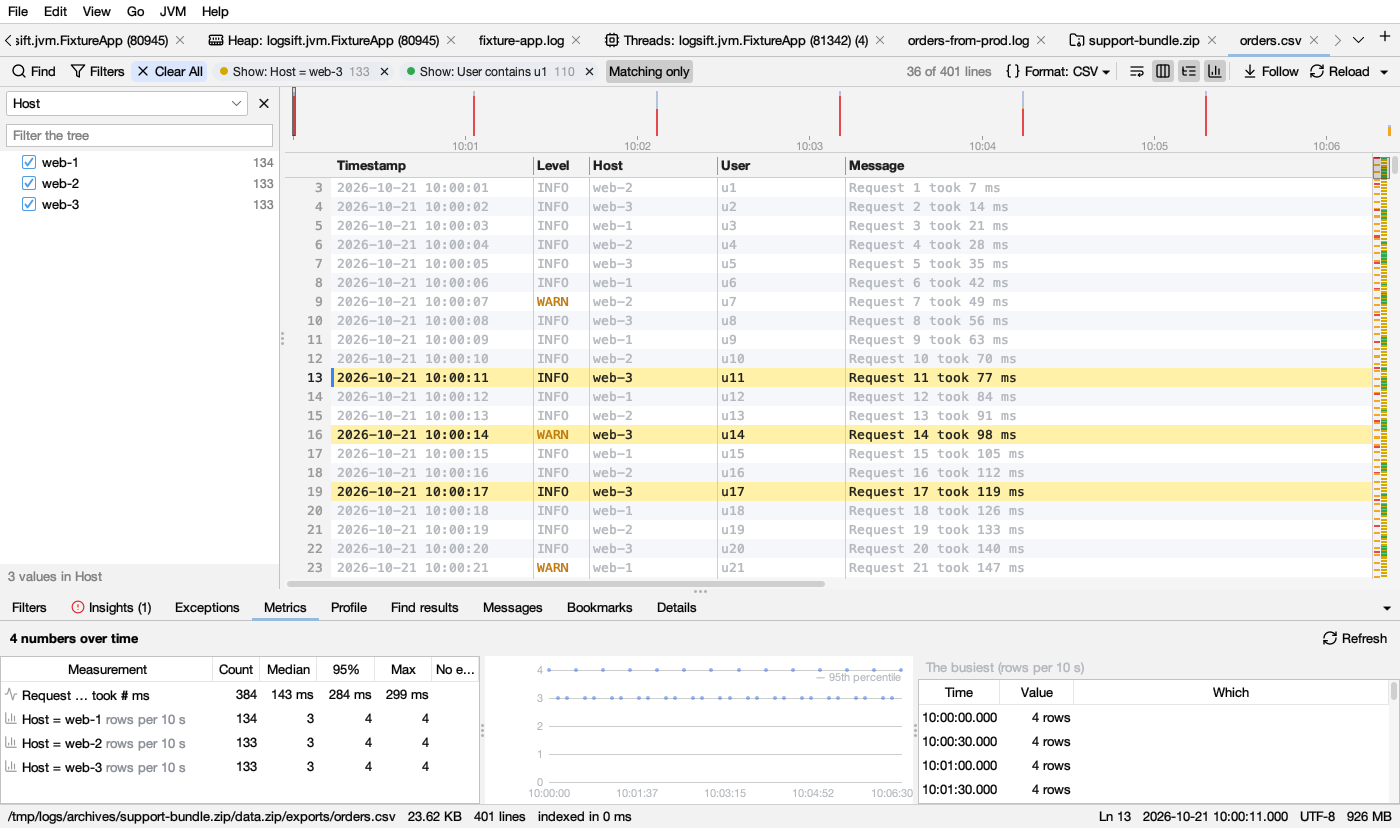1400x828 pixels.
Task: Open the Profile tab
Action: click(x=349, y=607)
